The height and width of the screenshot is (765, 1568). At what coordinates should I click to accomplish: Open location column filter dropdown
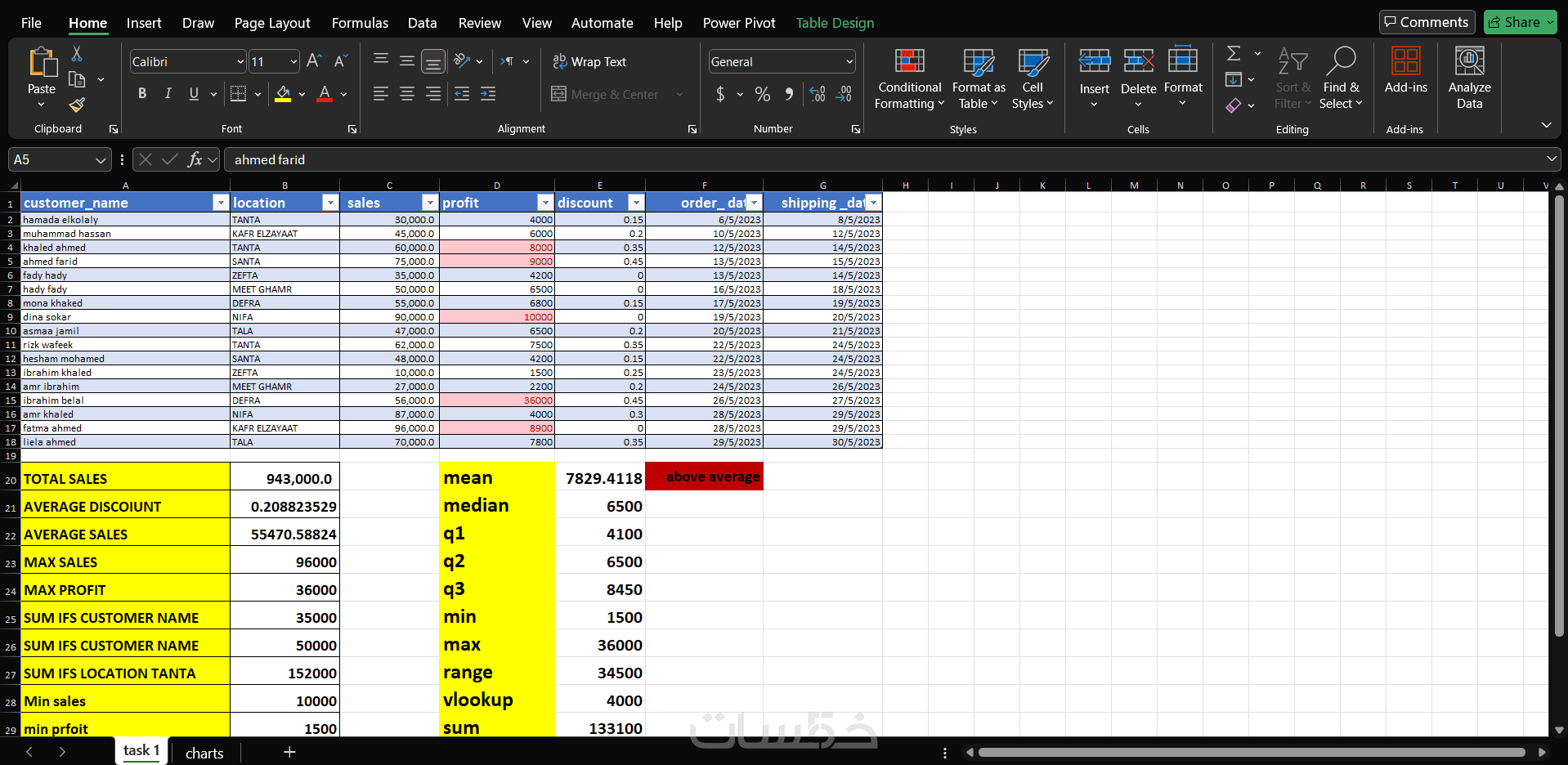coord(330,203)
